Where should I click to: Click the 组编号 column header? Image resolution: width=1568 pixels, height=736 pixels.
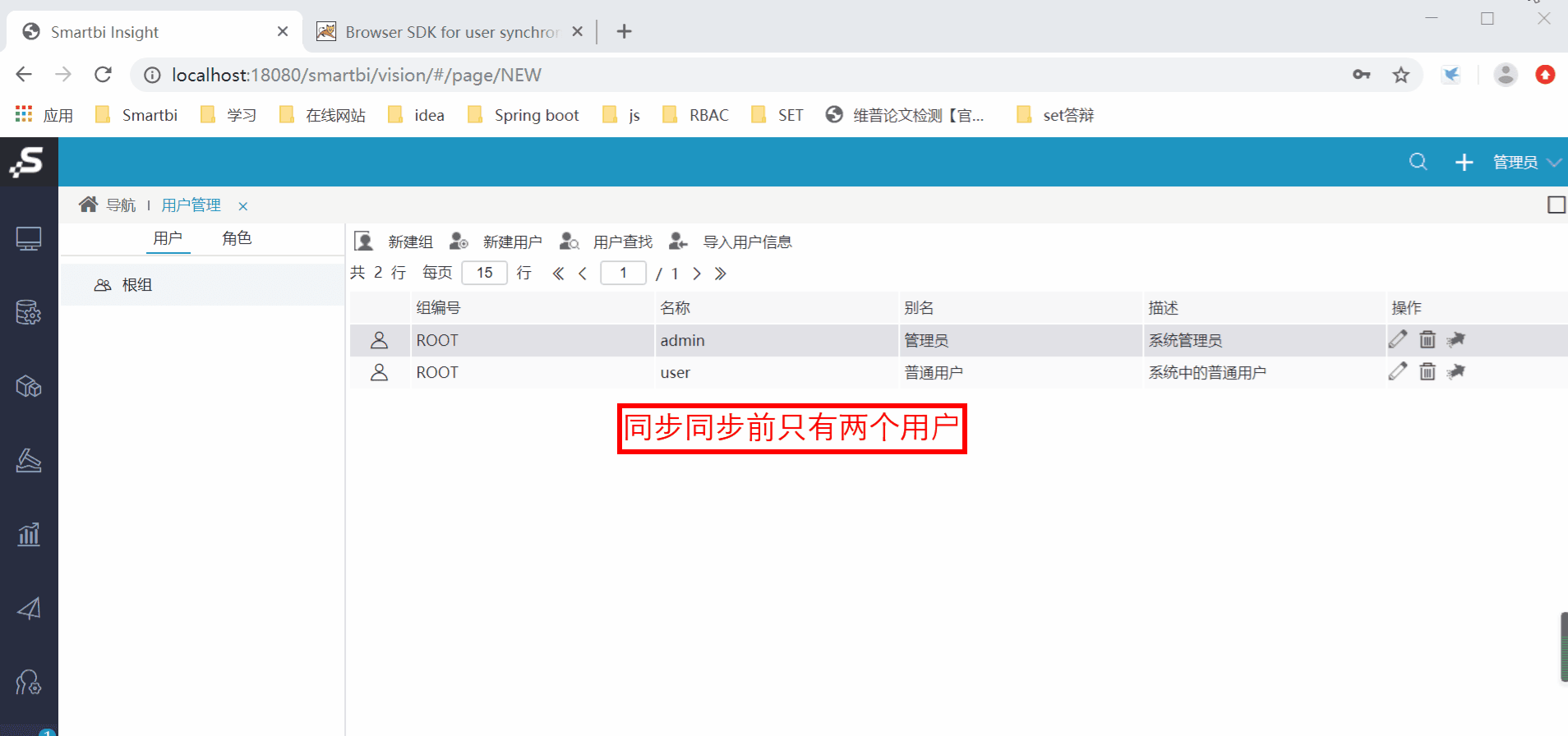[x=532, y=308]
